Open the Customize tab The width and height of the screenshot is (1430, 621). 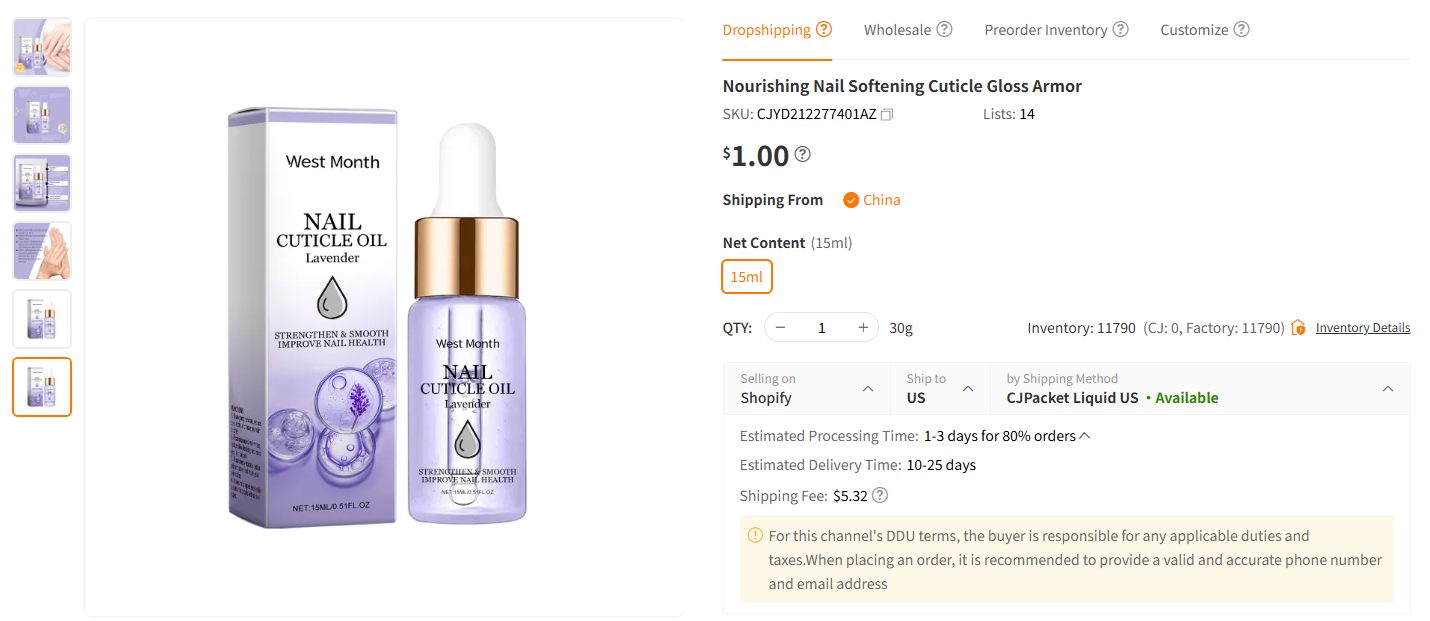coord(1196,29)
